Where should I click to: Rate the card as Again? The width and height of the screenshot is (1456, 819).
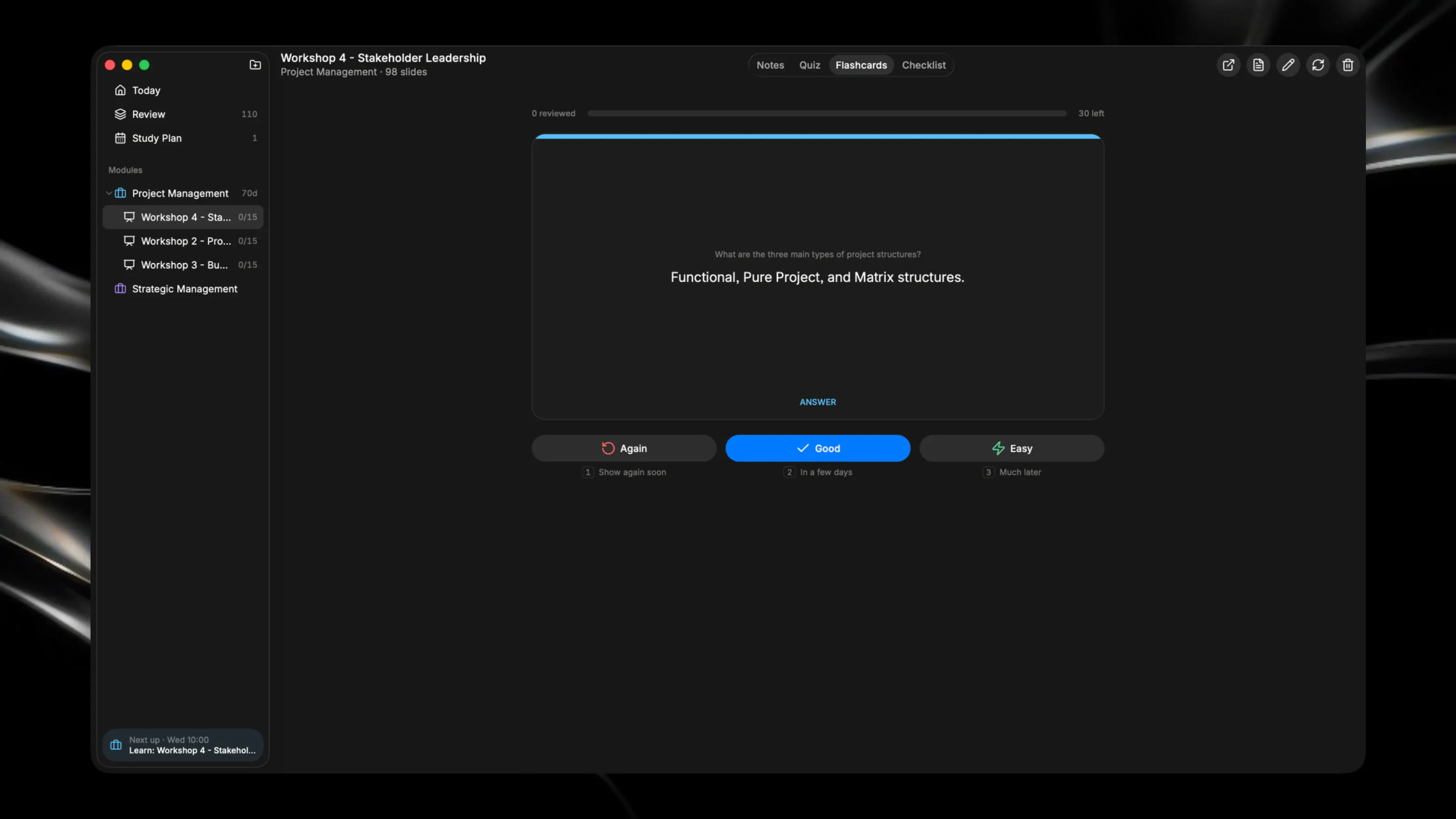(624, 448)
